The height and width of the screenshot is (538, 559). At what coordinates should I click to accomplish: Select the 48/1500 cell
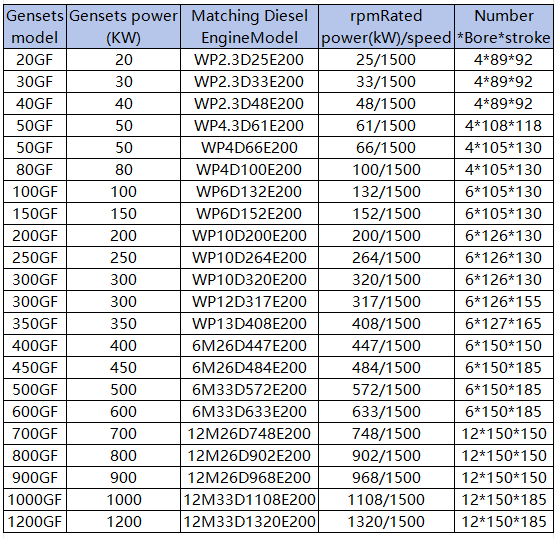(386, 104)
